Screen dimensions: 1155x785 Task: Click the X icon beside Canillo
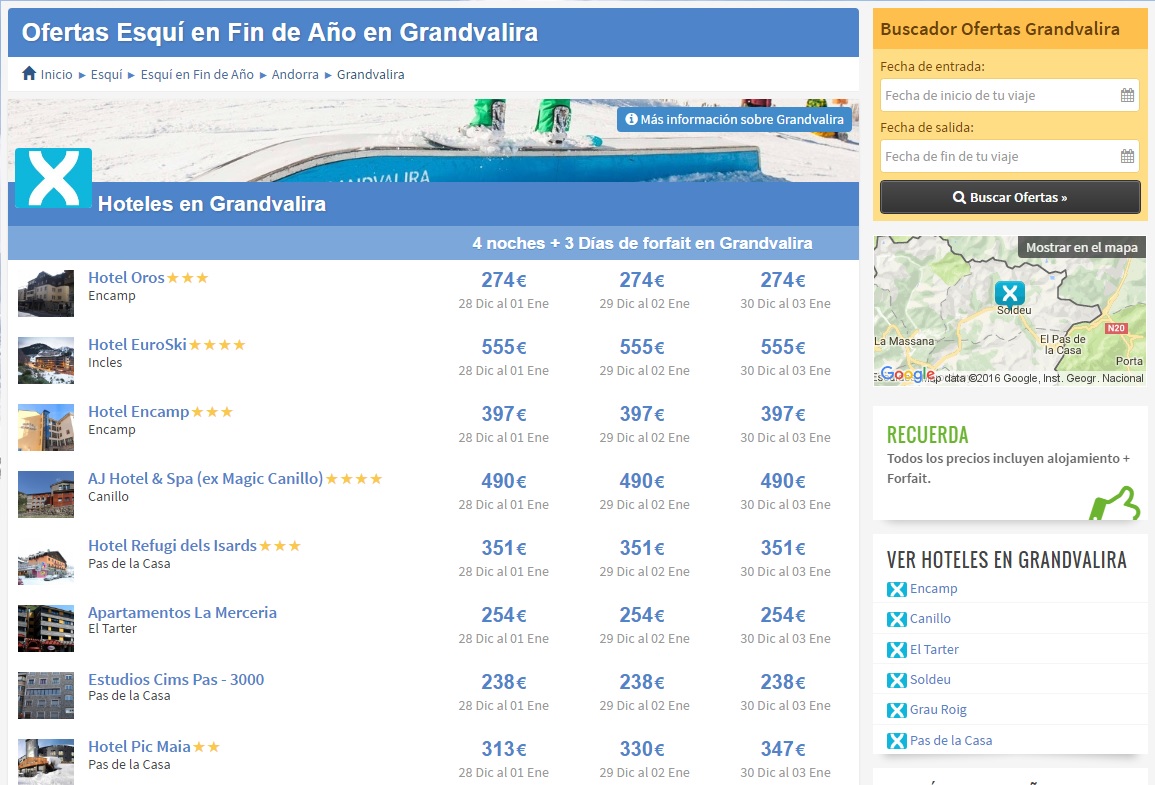tap(896, 619)
